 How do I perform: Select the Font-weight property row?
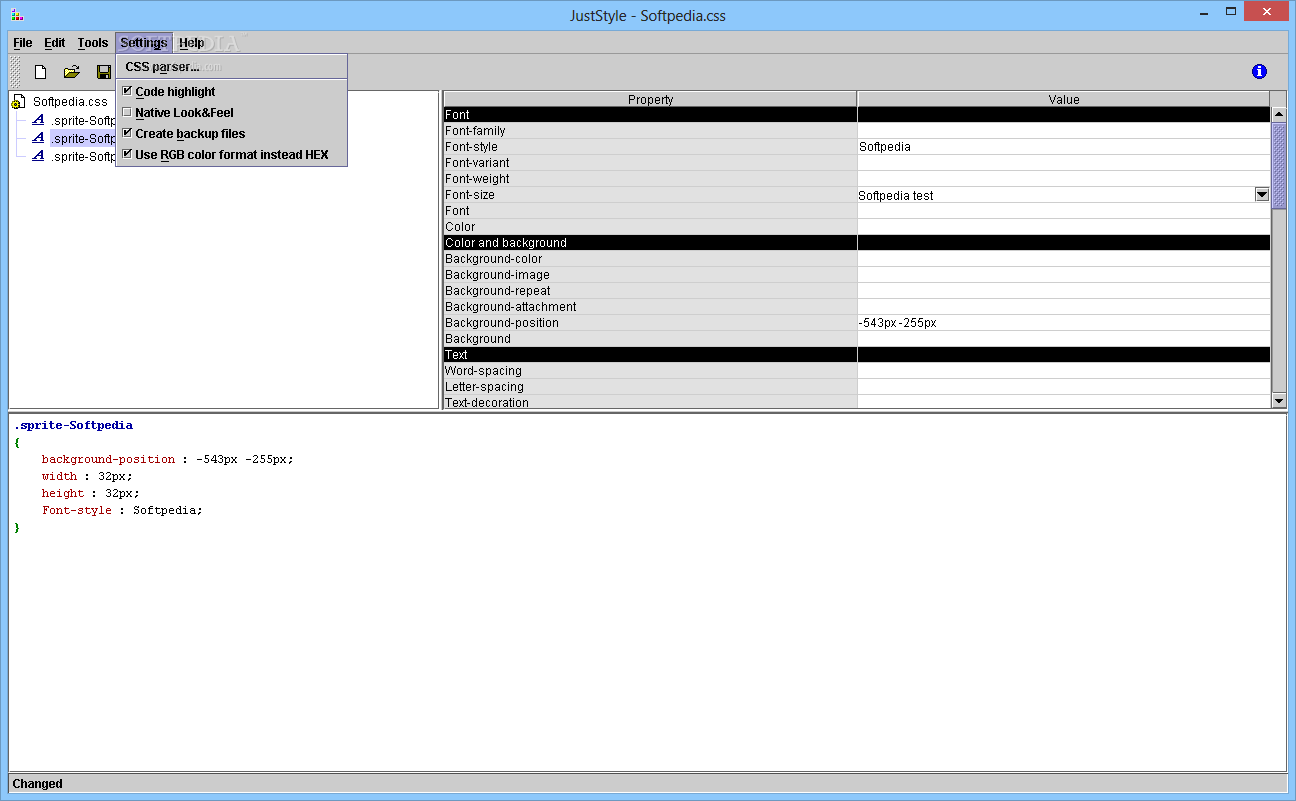[650, 179]
